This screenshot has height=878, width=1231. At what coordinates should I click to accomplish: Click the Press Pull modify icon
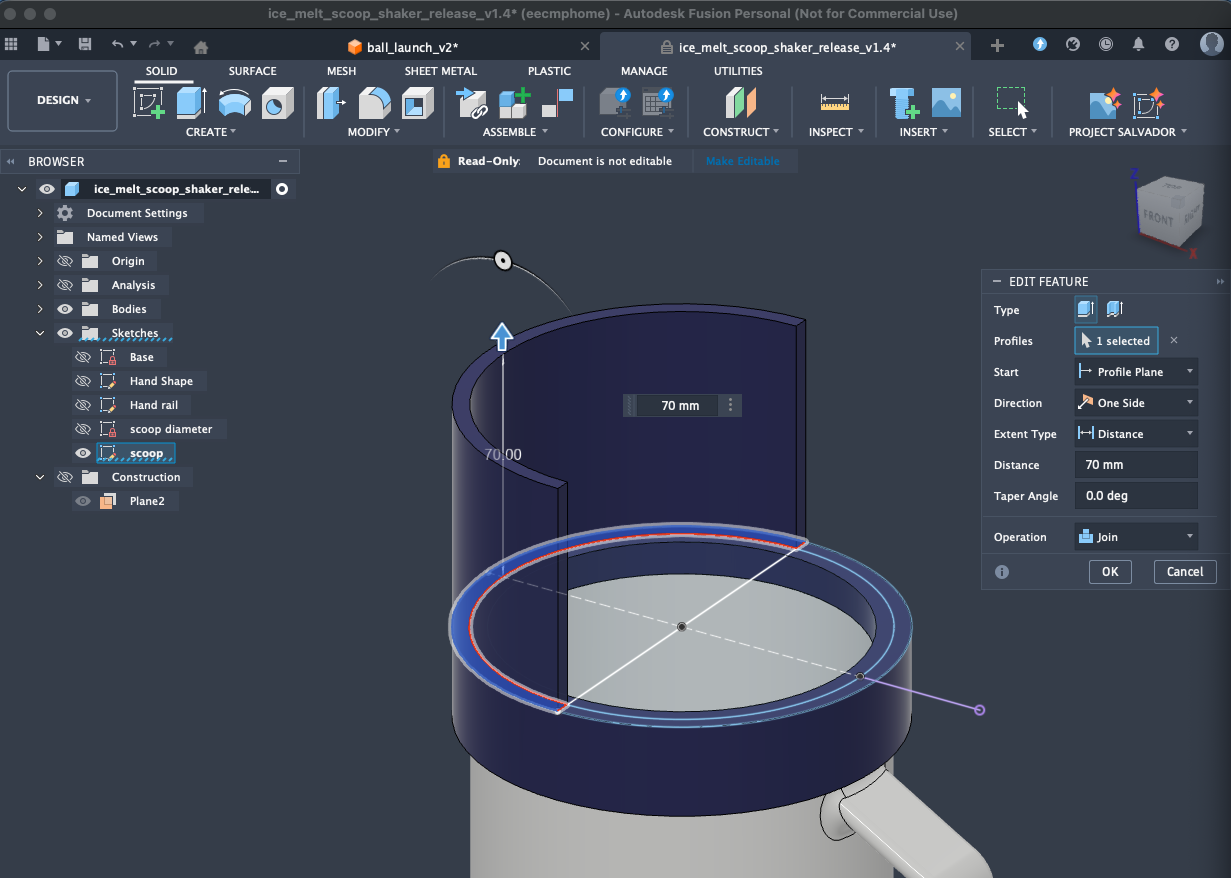tap(331, 102)
